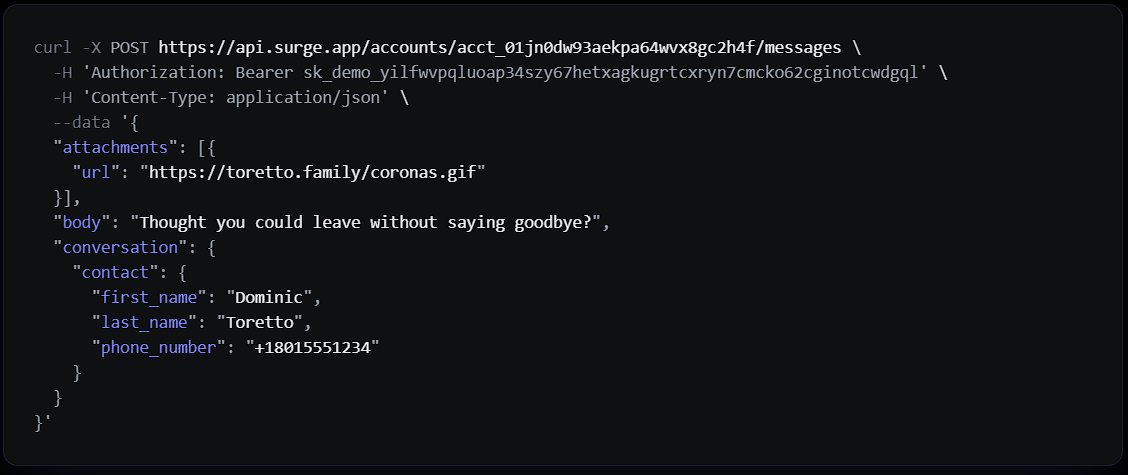Click the curl command word
The width and height of the screenshot is (1128, 475).
(x=53, y=48)
